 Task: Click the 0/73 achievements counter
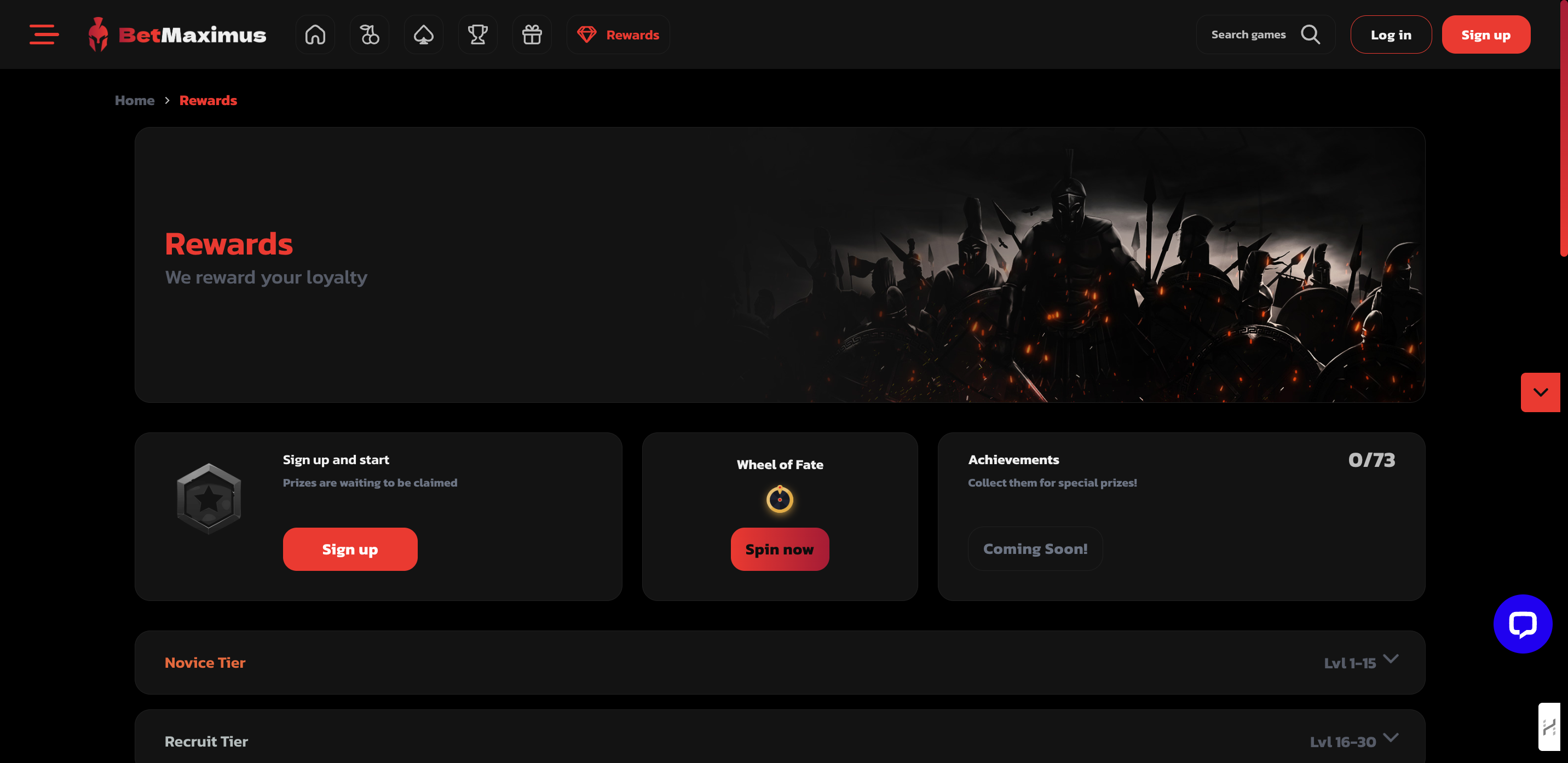click(x=1371, y=460)
